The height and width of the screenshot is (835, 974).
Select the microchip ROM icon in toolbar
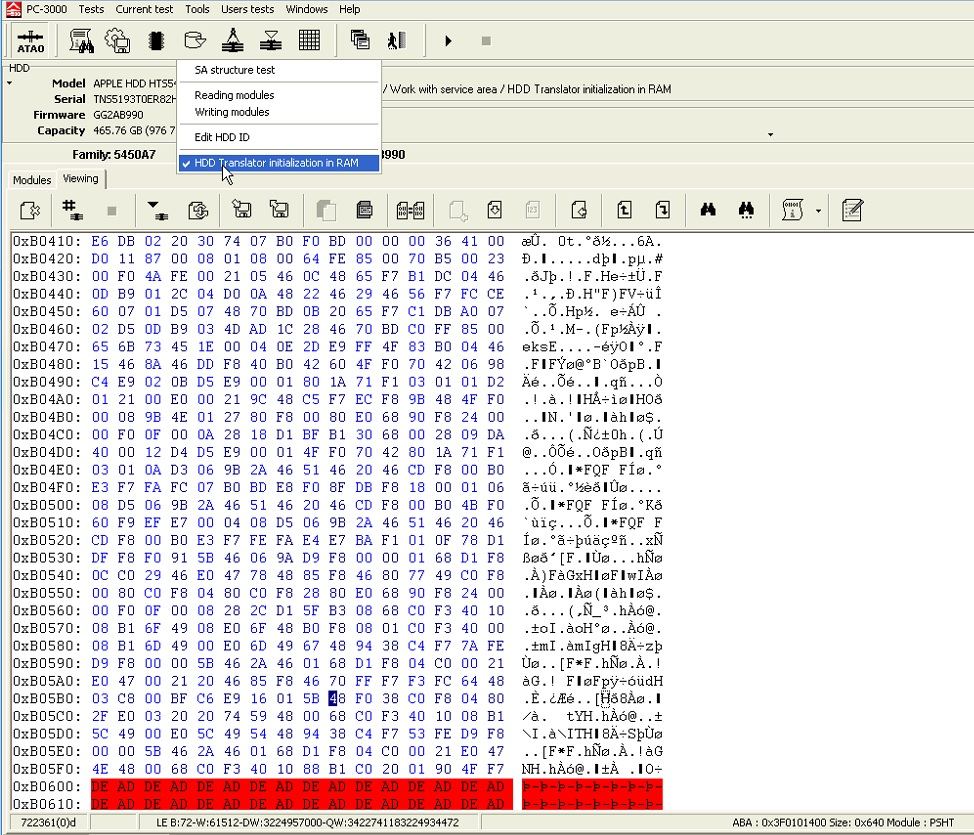pos(156,41)
